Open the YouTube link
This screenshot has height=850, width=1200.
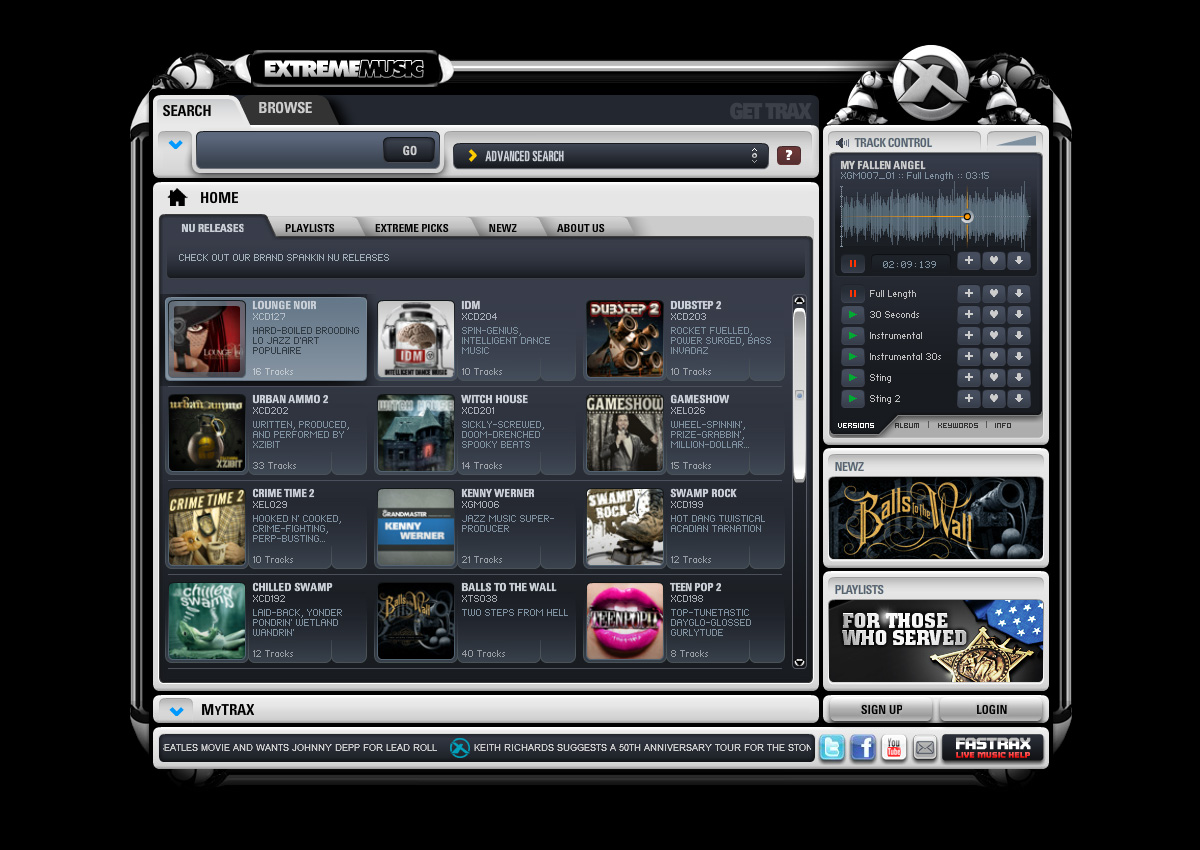(894, 747)
